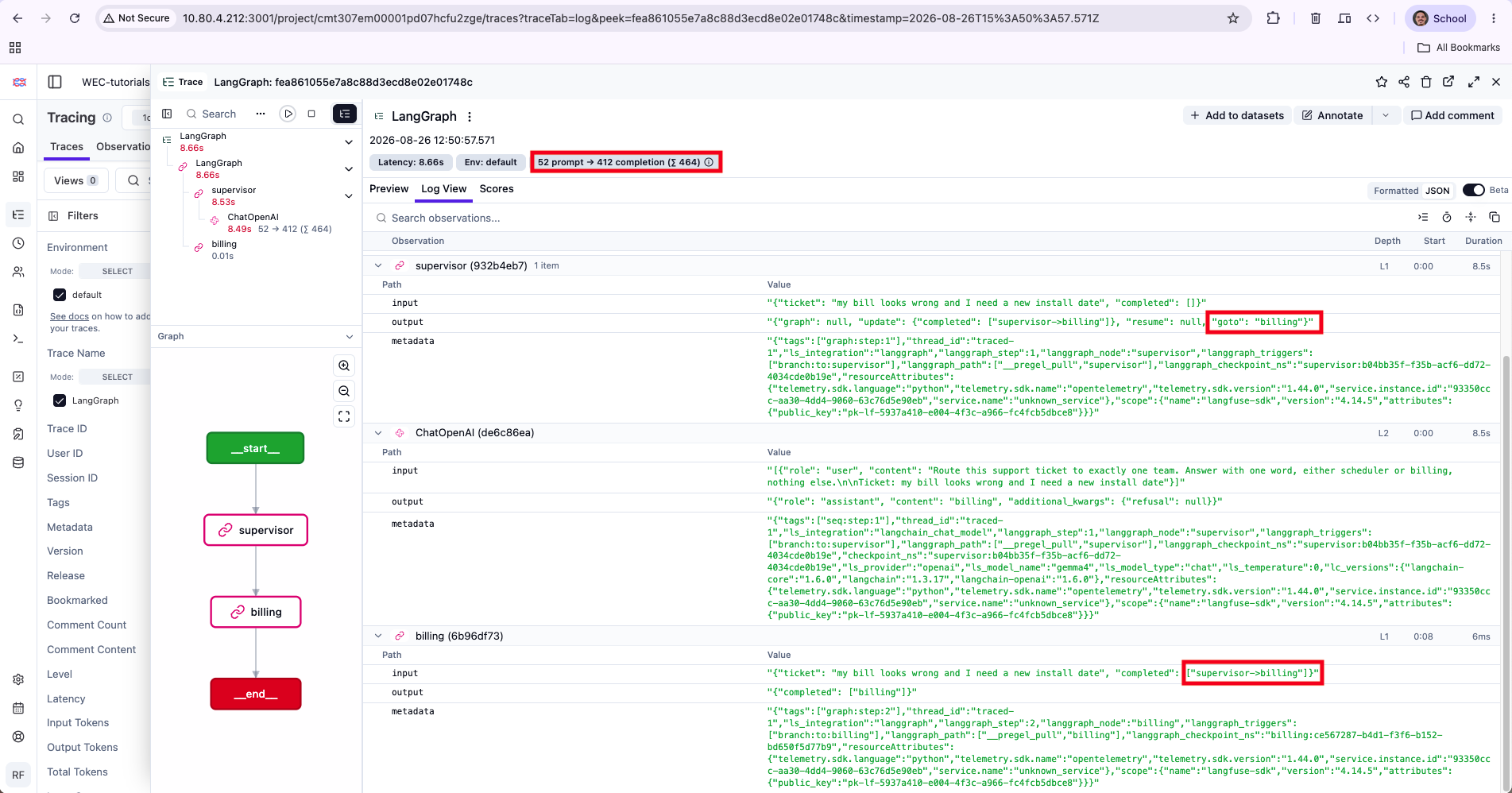Image resolution: width=1512 pixels, height=793 pixels.
Task: Toggle the left sidebar panel icon
Action: (x=55, y=82)
